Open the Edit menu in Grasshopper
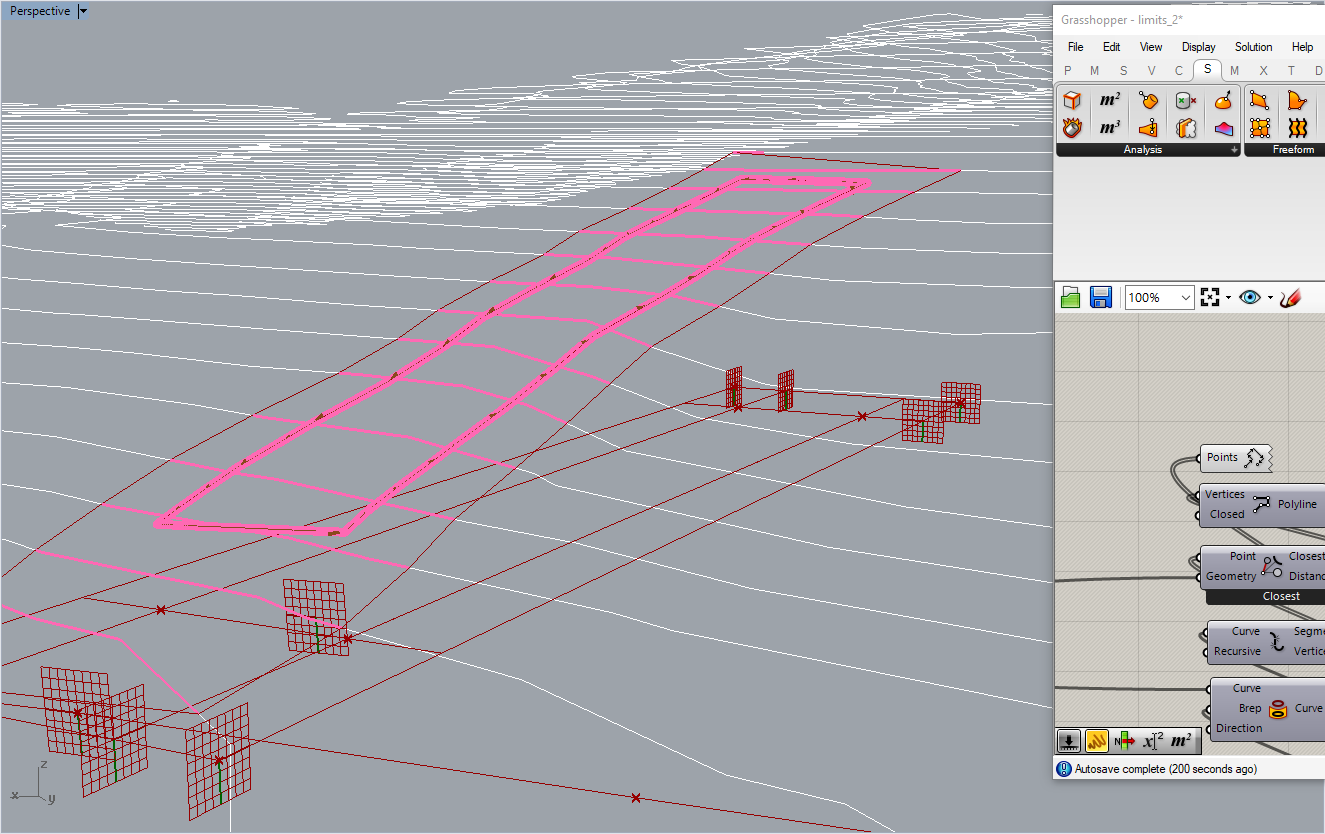This screenshot has width=1325, height=834. pos(1111,47)
